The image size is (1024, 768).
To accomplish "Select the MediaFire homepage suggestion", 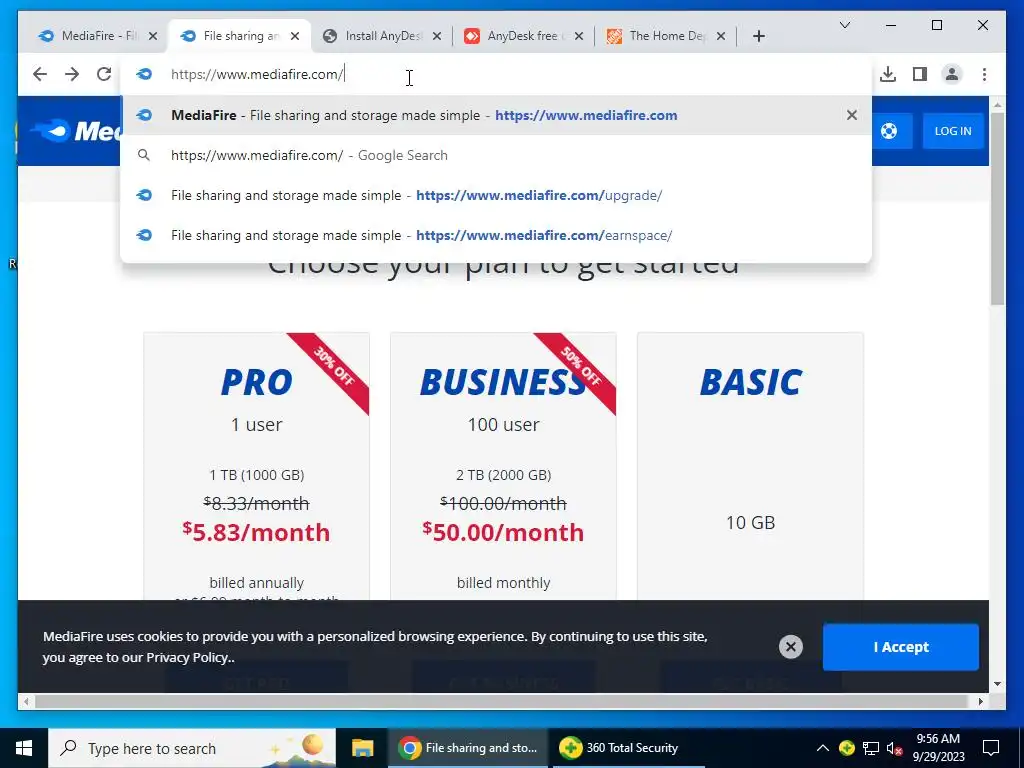I will click(496, 116).
